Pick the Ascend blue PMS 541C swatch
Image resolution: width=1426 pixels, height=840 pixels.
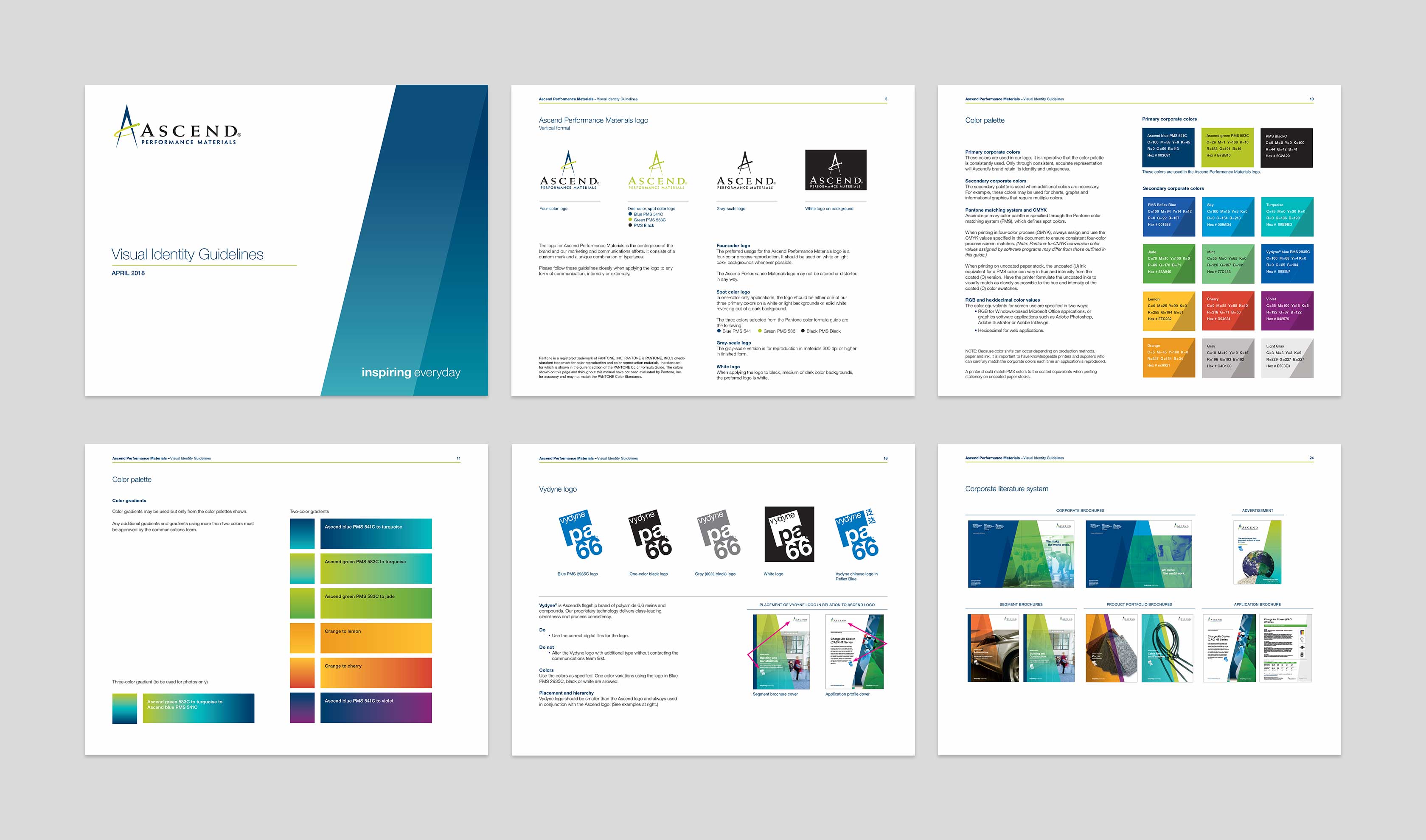(1168, 147)
